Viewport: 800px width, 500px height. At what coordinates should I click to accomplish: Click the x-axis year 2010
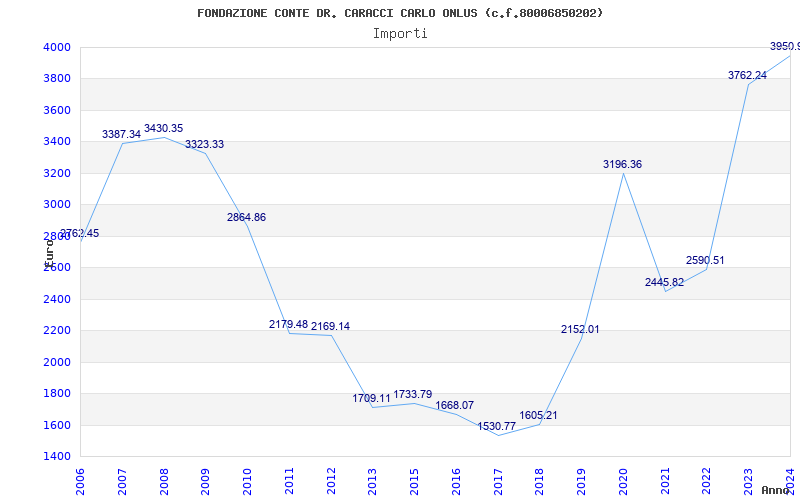click(x=247, y=482)
